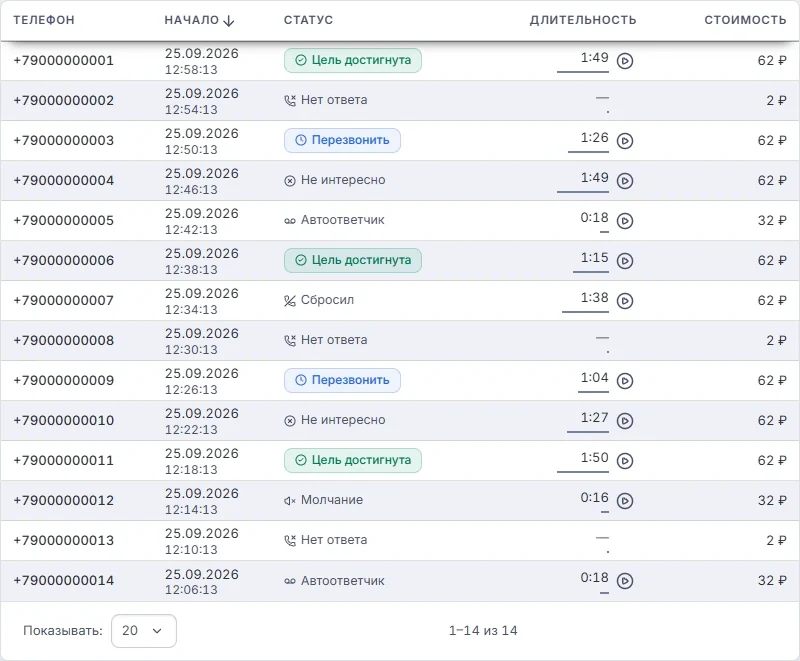The height and width of the screenshot is (661, 800).
Task: Play recording for call +79000000001
Action: (x=625, y=61)
